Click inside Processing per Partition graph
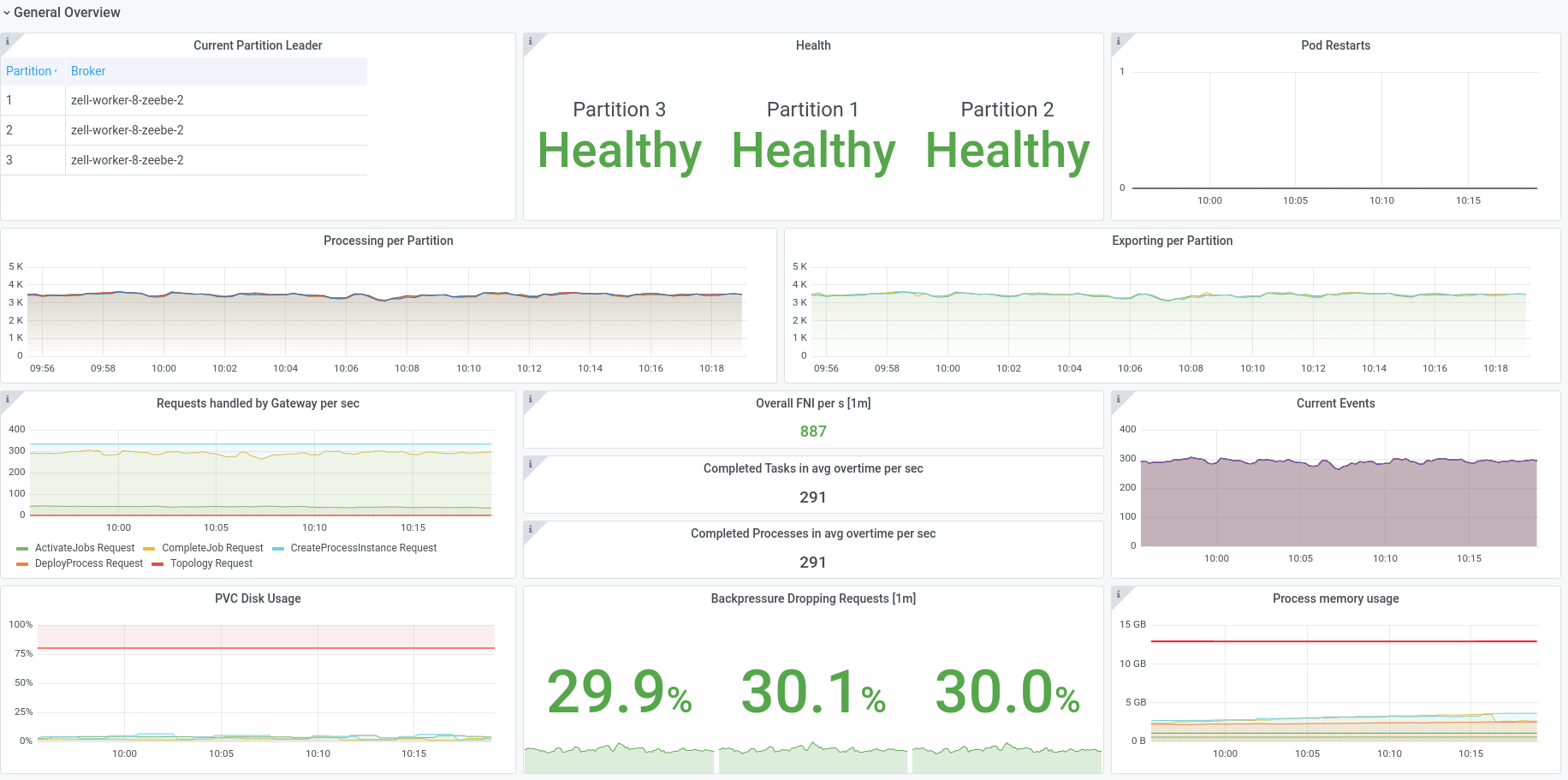 point(385,312)
